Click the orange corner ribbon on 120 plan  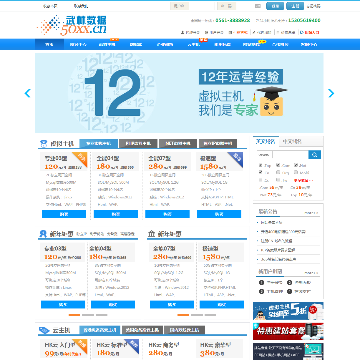tap(81, 158)
